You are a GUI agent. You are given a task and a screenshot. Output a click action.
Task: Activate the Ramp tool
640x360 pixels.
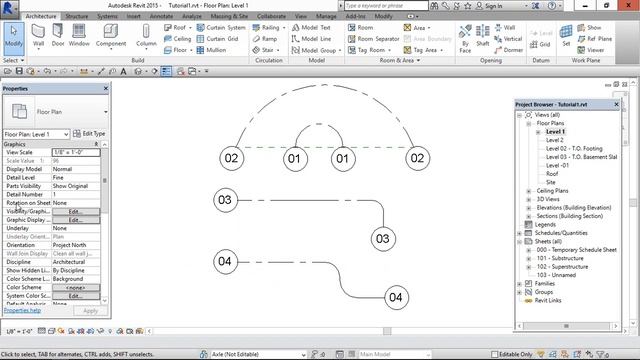point(264,39)
